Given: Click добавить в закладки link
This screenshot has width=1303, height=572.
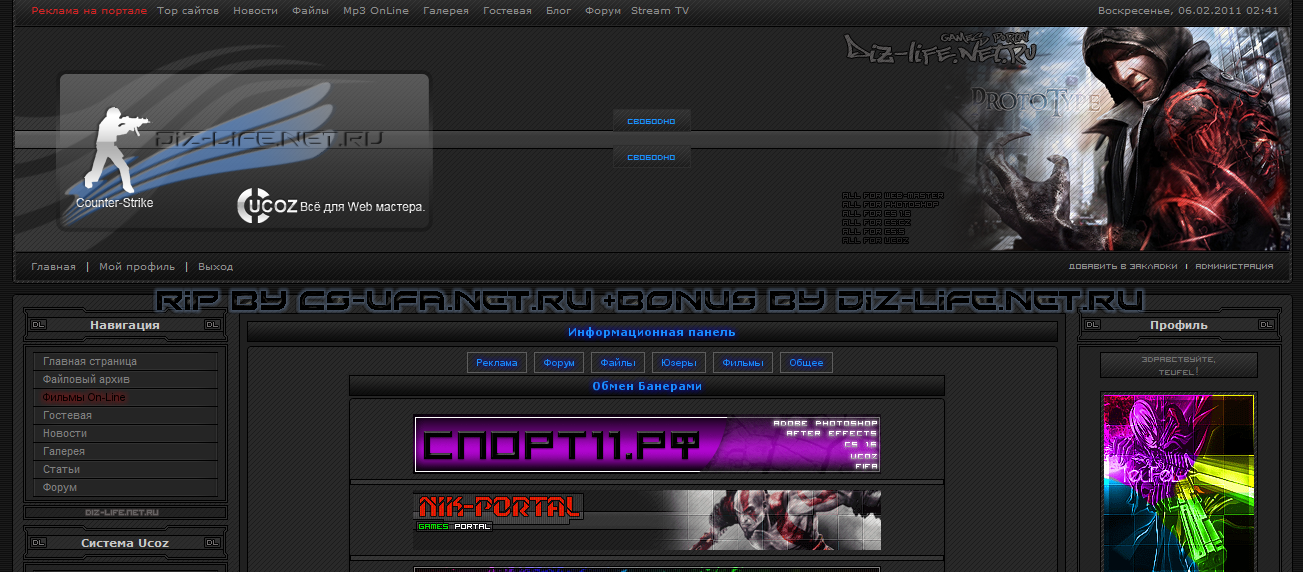Looking at the screenshot, I should click(1123, 267).
